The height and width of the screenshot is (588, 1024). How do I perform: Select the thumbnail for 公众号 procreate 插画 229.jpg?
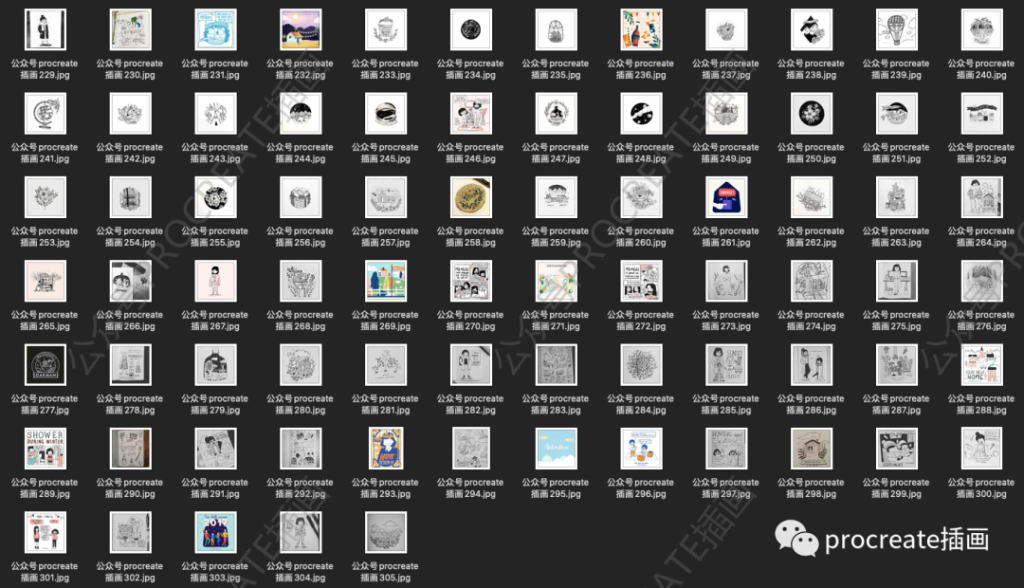[x=45, y=30]
